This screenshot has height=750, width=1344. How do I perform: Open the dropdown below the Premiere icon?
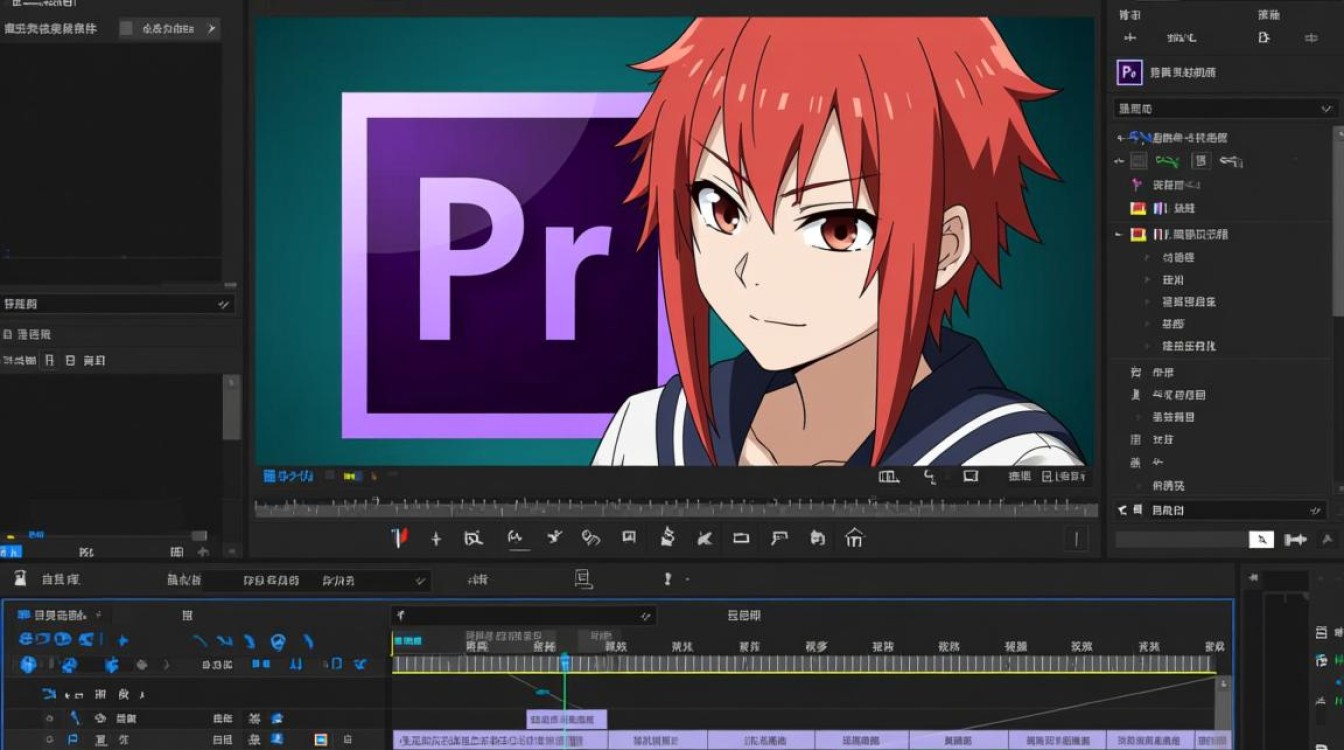(1226, 108)
